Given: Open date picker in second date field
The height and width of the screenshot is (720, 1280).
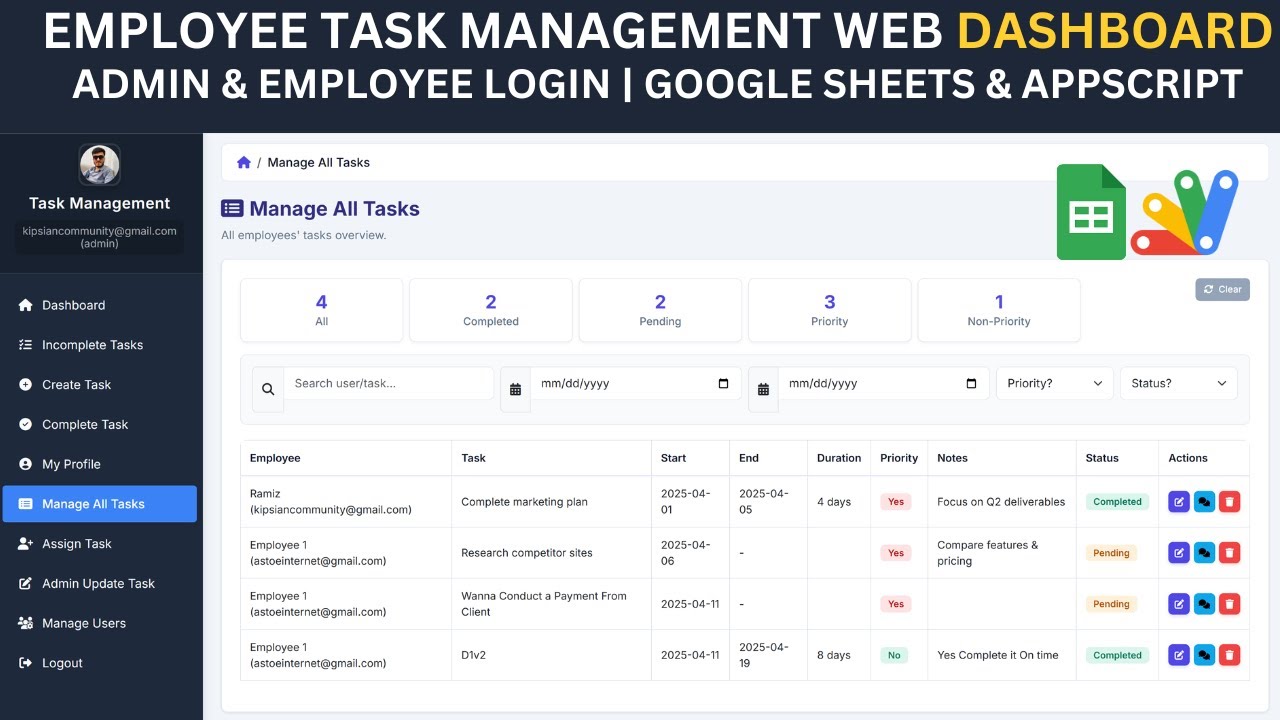Looking at the screenshot, I should (x=972, y=384).
